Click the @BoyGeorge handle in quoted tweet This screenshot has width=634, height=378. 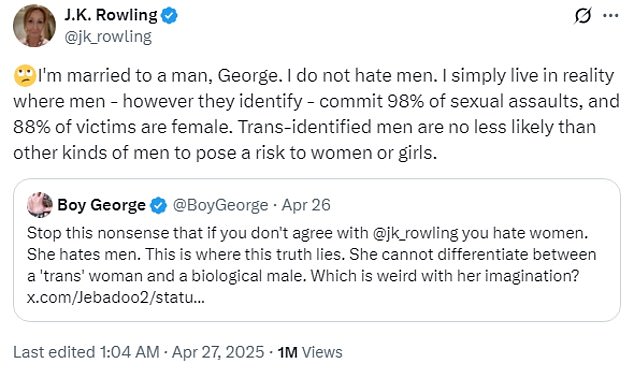(x=220, y=205)
